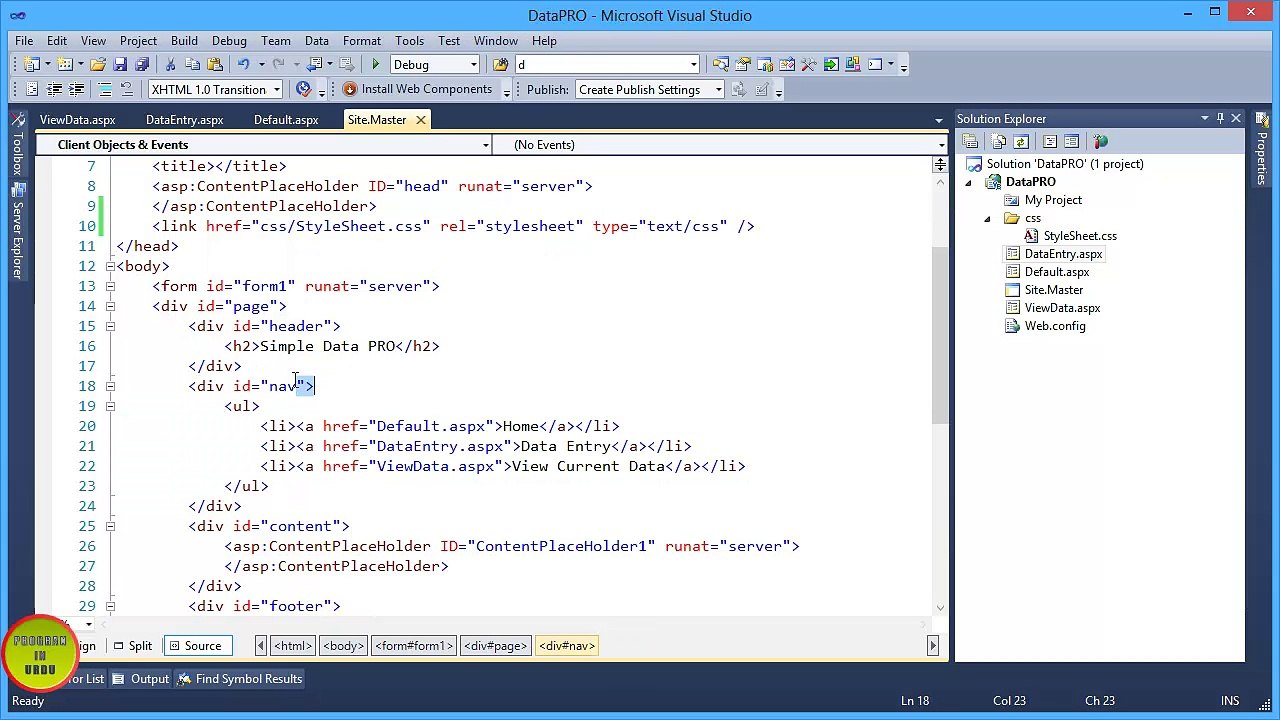Click the Save All toolbar icon

coord(141,64)
